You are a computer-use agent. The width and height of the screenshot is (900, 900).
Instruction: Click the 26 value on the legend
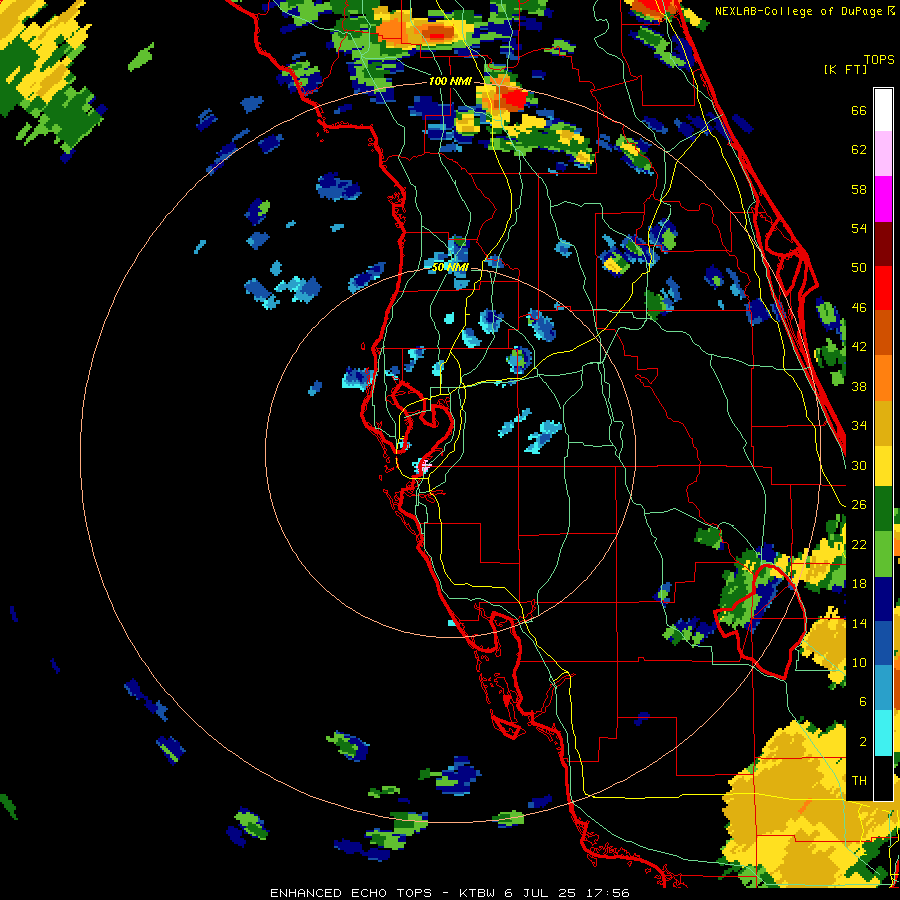pyautogui.click(x=859, y=505)
